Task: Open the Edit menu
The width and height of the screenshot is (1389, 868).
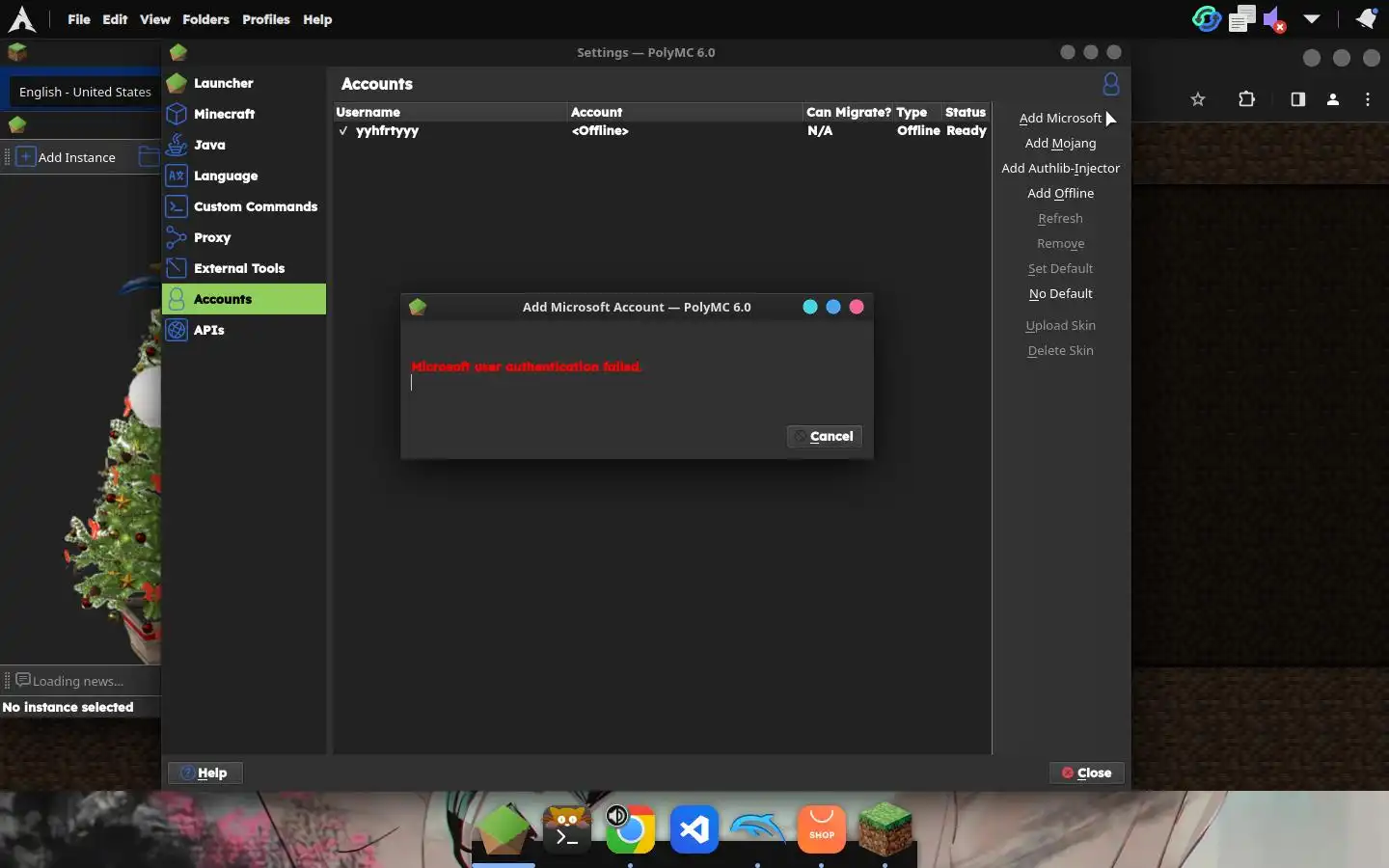Action: [115, 19]
